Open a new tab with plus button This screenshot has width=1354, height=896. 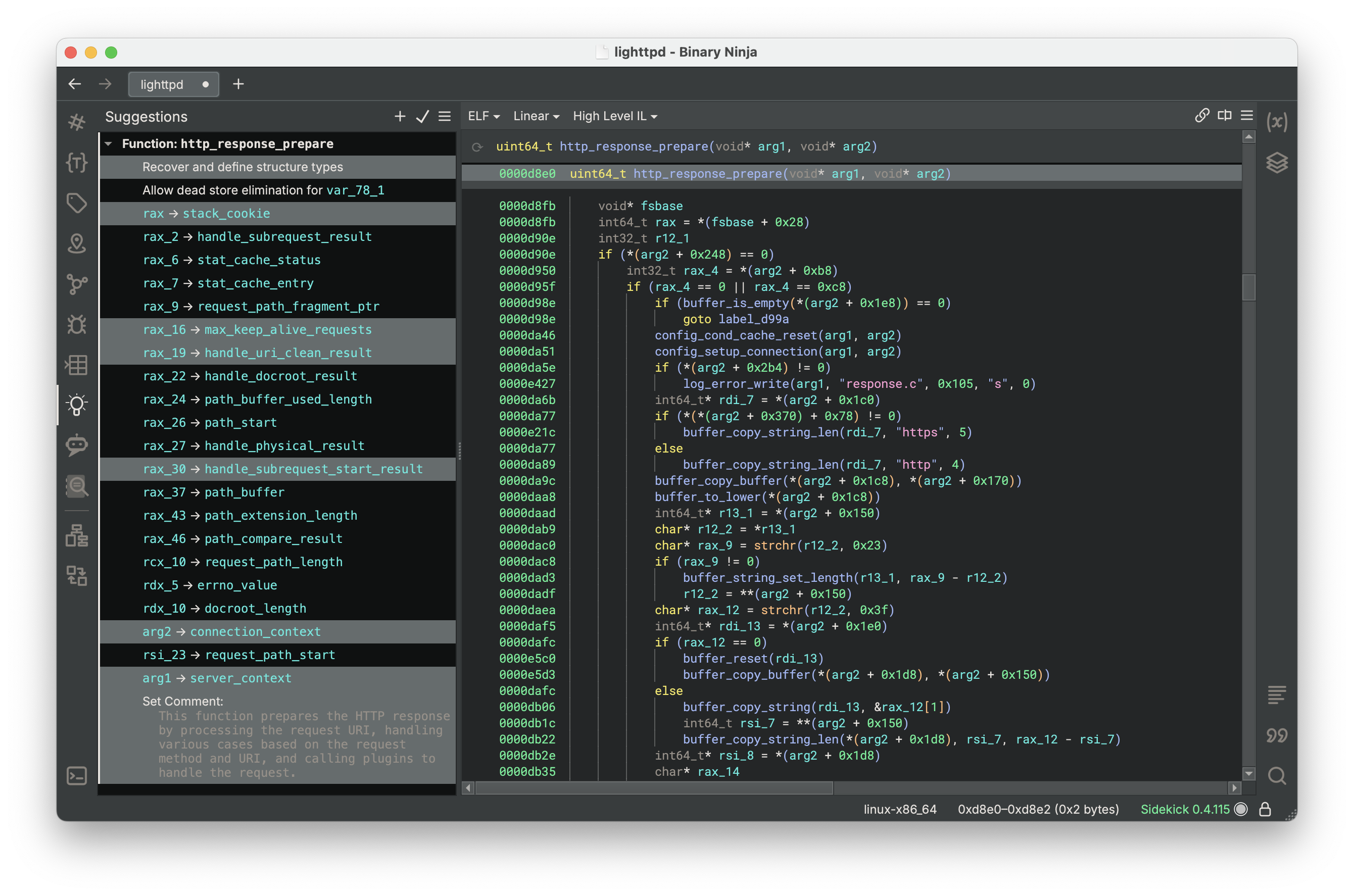[238, 84]
